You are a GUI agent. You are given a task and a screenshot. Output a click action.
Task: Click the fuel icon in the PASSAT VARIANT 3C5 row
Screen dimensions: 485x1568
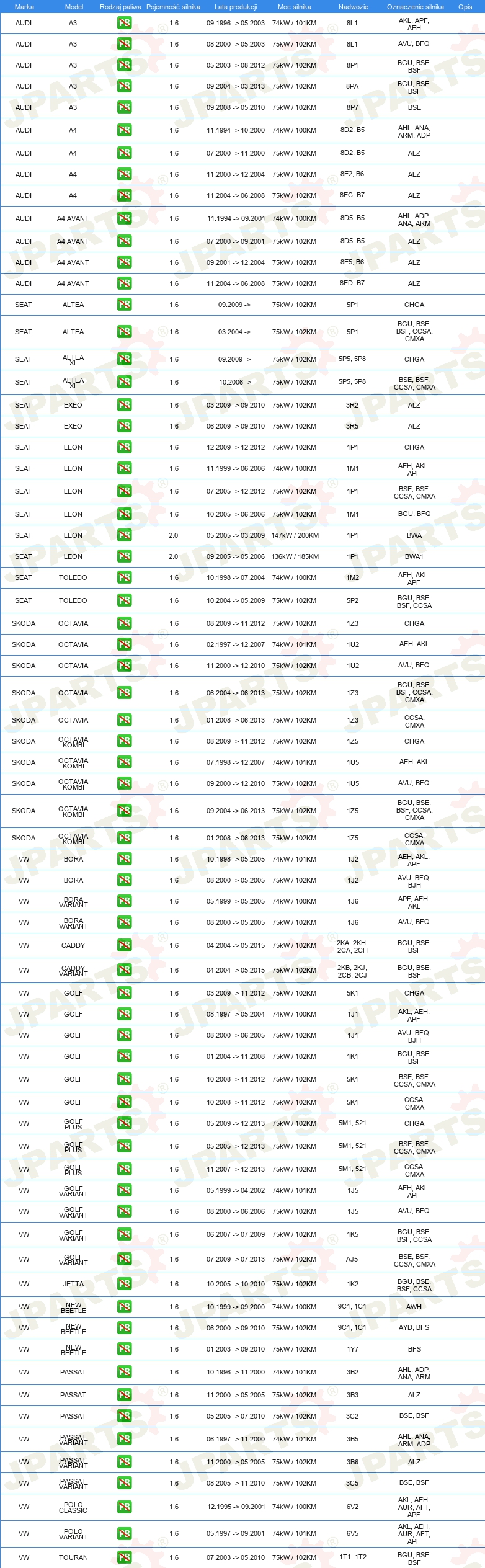point(124,1483)
